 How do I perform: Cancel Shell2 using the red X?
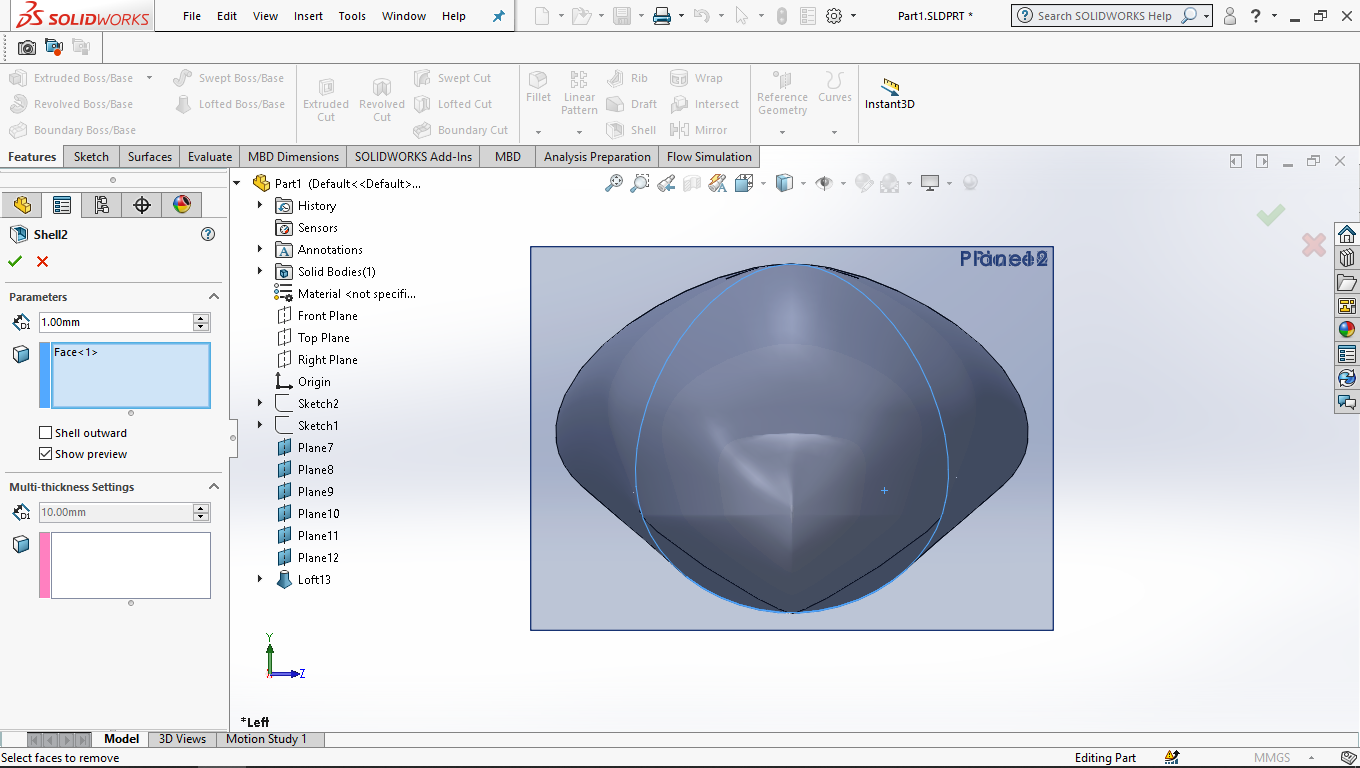41,261
